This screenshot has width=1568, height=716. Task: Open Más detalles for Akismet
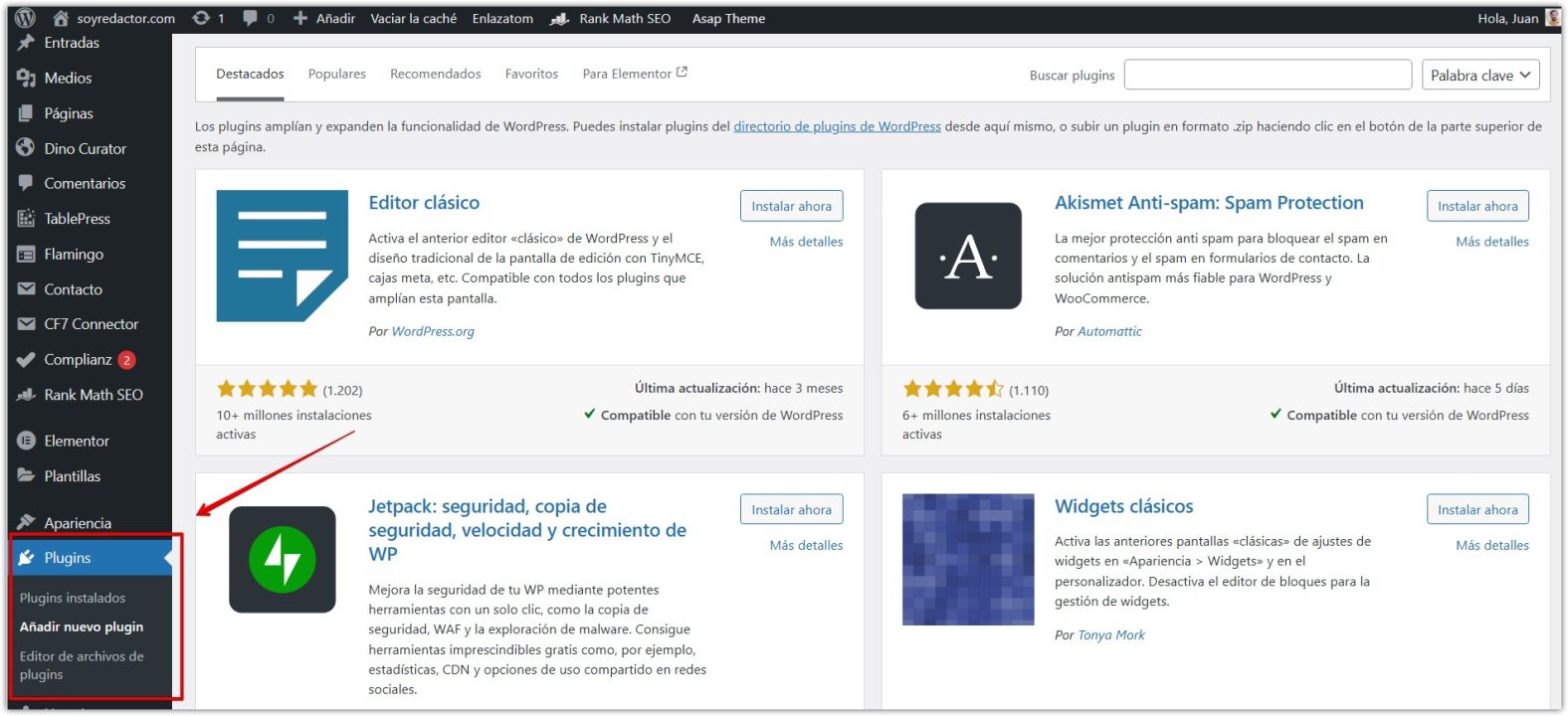tap(1492, 242)
